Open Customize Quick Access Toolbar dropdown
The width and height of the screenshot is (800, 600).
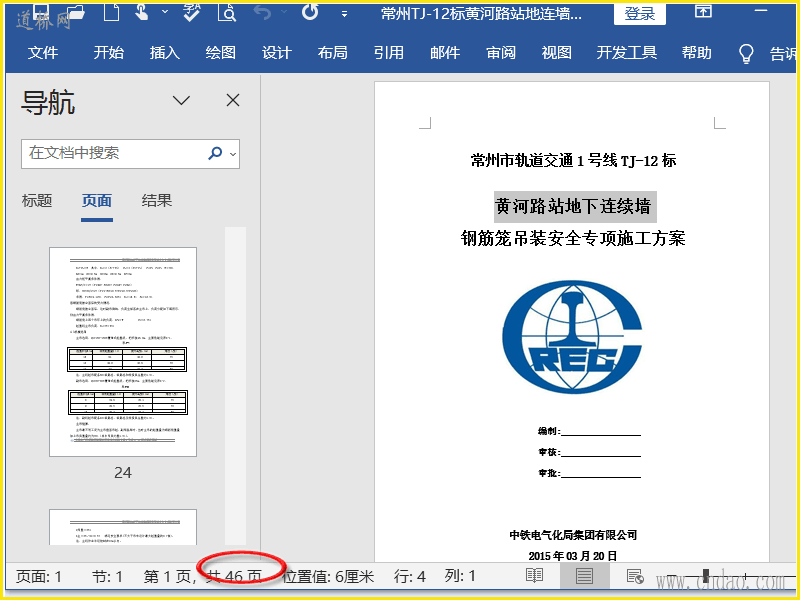(x=344, y=14)
